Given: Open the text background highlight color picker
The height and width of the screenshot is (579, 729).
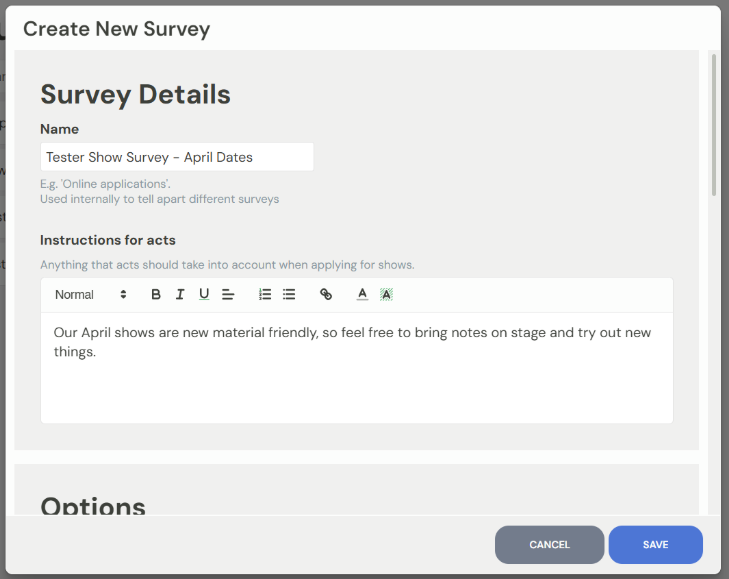Looking at the screenshot, I should tap(386, 294).
